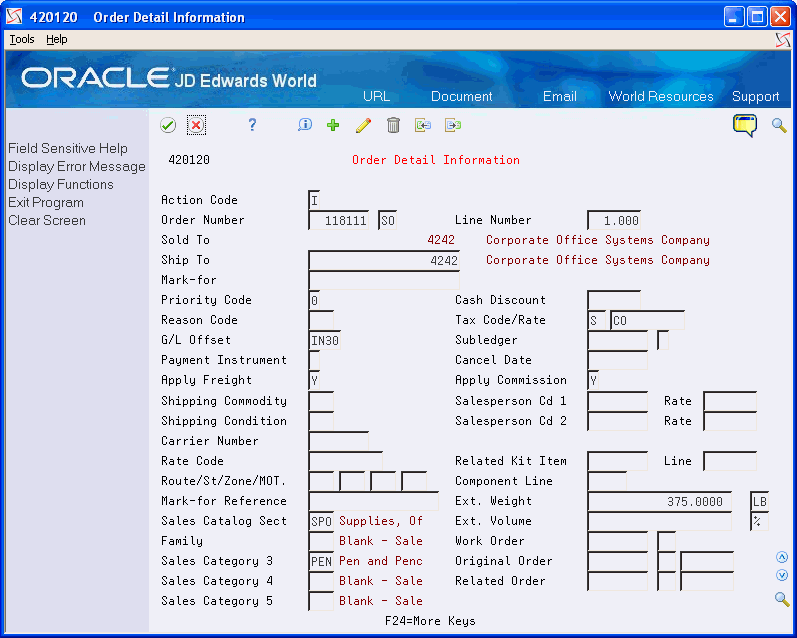Click the Ship To field
The height and width of the screenshot is (638, 797).
point(384,260)
